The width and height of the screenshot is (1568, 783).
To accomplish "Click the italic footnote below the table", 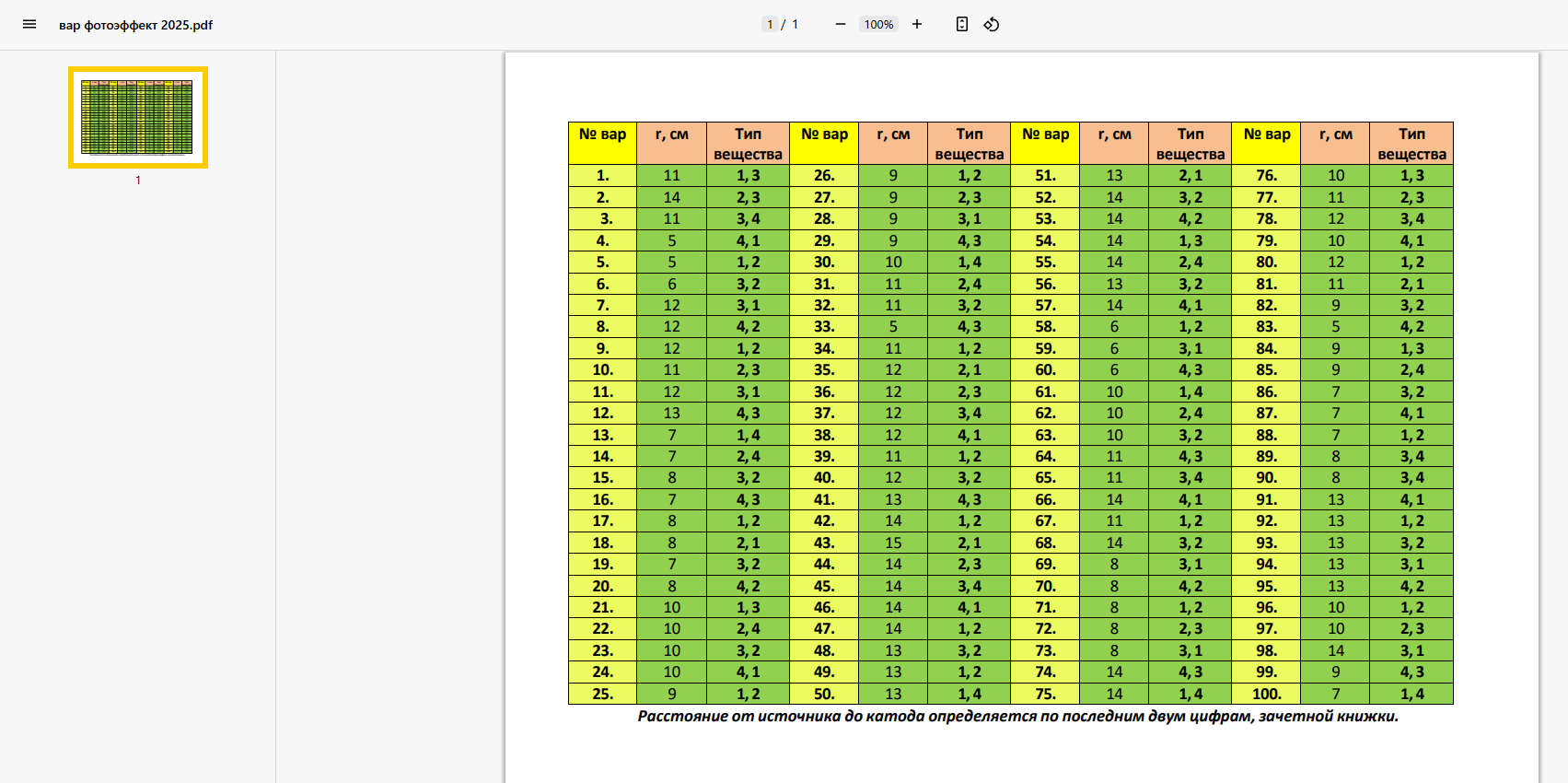I will [x=1017, y=717].
